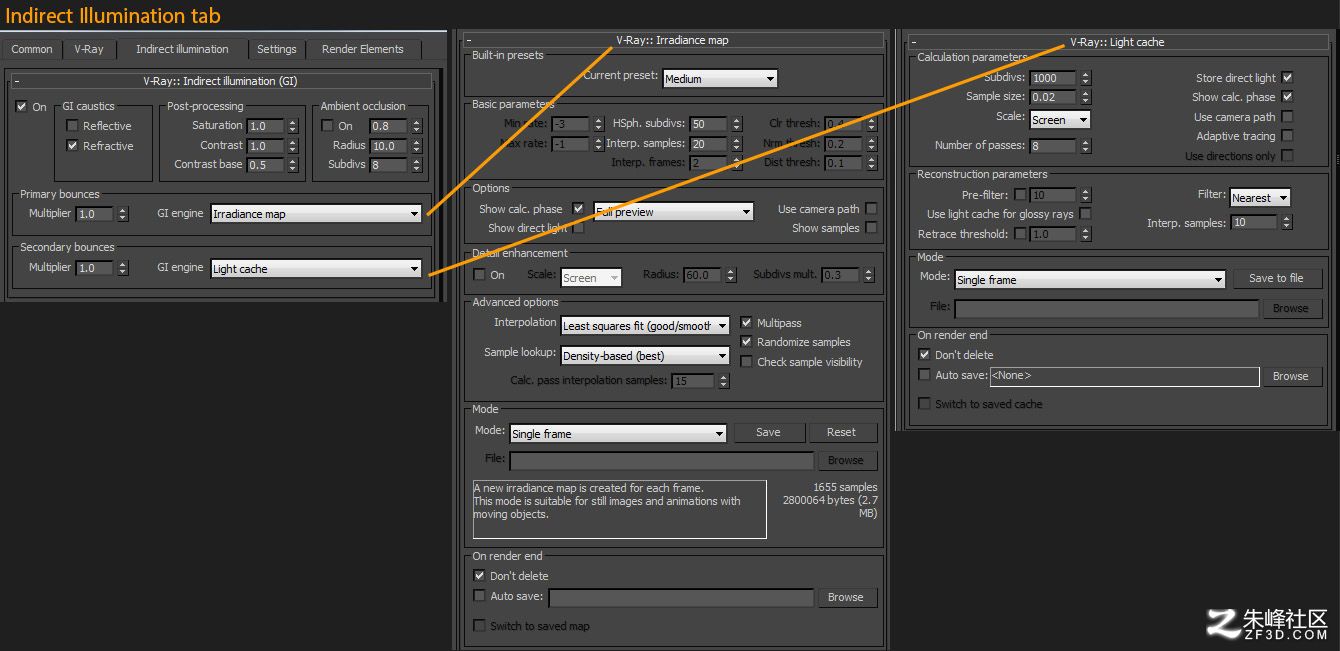Viewport: 1340px width, 651px height.
Task: Toggle the Multipass checkbox
Action: 746,323
